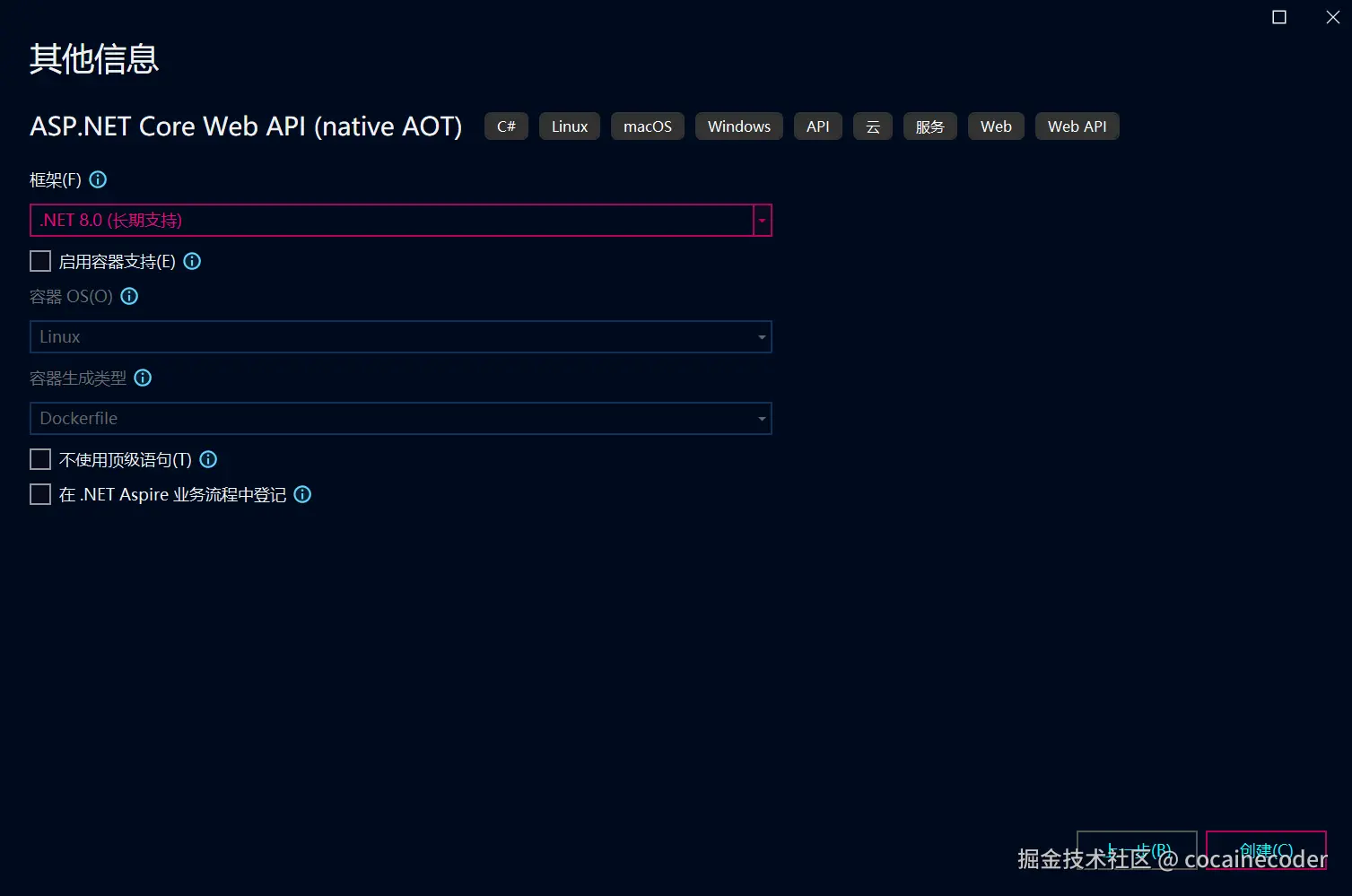Open the .NET 8.0 framework dropdown
The width and height of the screenshot is (1352, 896).
[401, 221]
